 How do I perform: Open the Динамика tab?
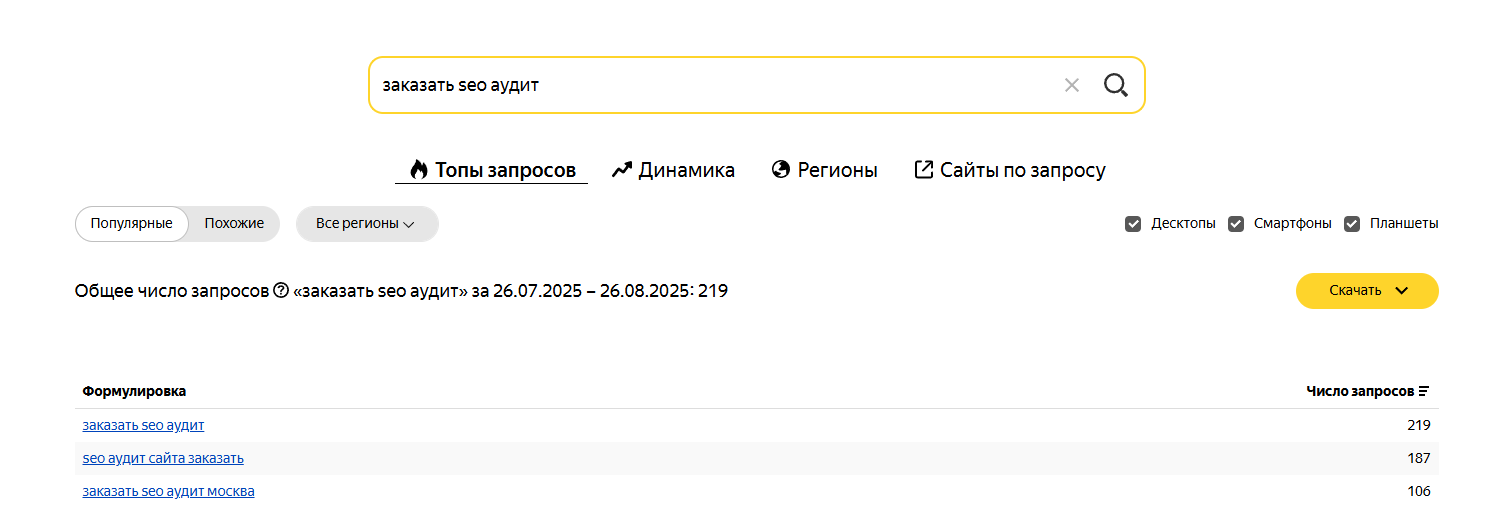(673, 170)
